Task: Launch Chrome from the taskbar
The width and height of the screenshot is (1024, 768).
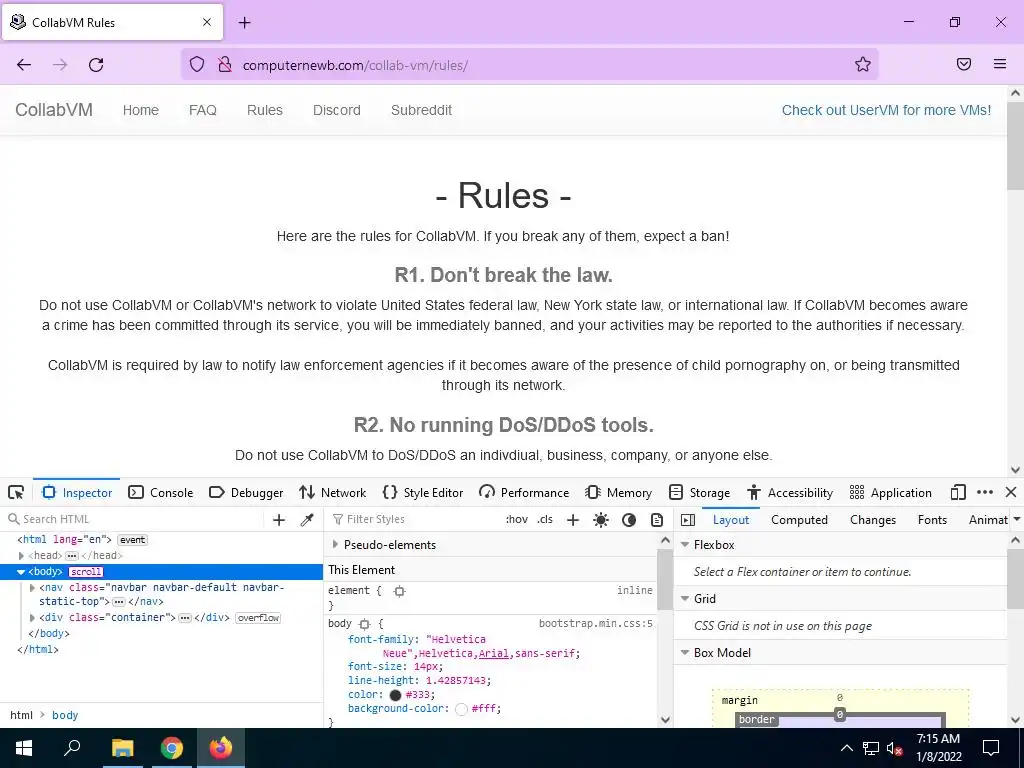Action: (x=172, y=748)
